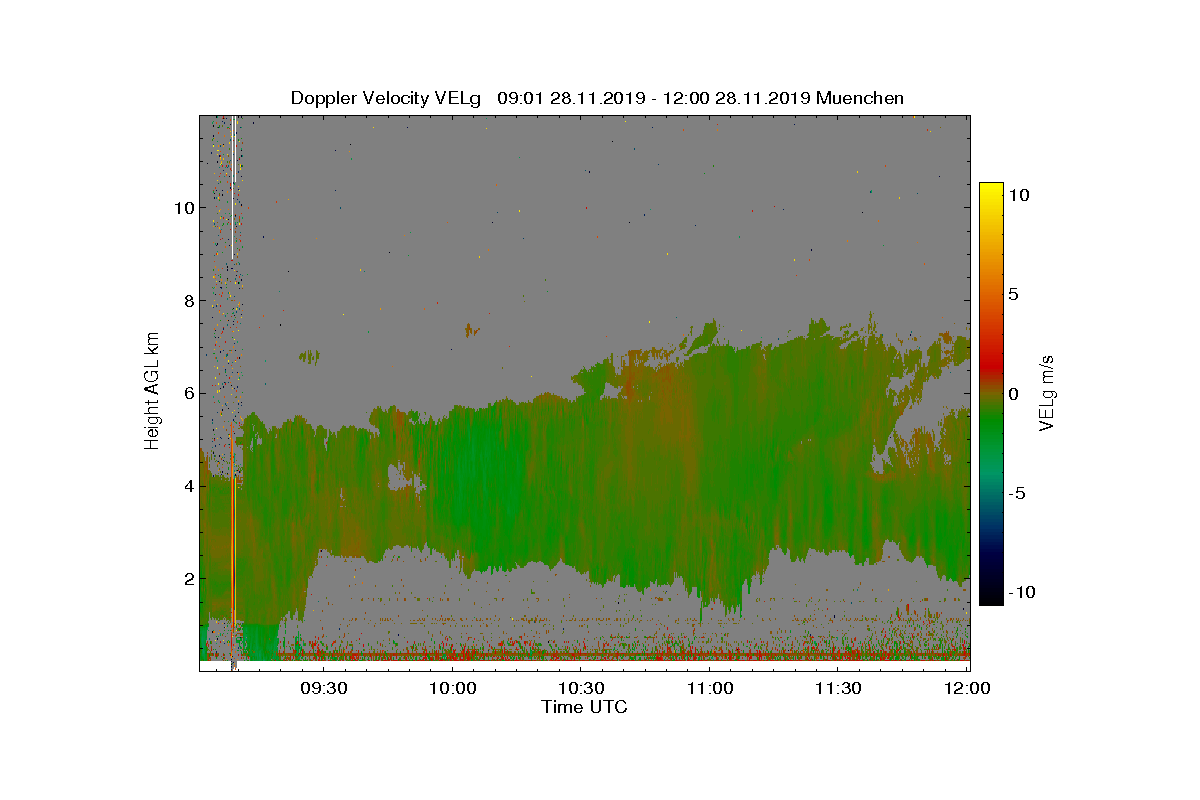Select the '10:00' time axis label
The width and height of the screenshot is (1200, 800).
452,688
